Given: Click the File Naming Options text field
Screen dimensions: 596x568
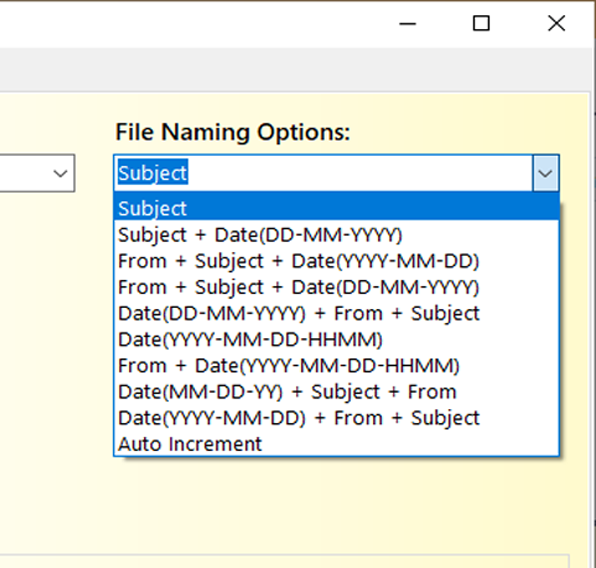Looking at the screenshot, I should [x=323, y=173].
